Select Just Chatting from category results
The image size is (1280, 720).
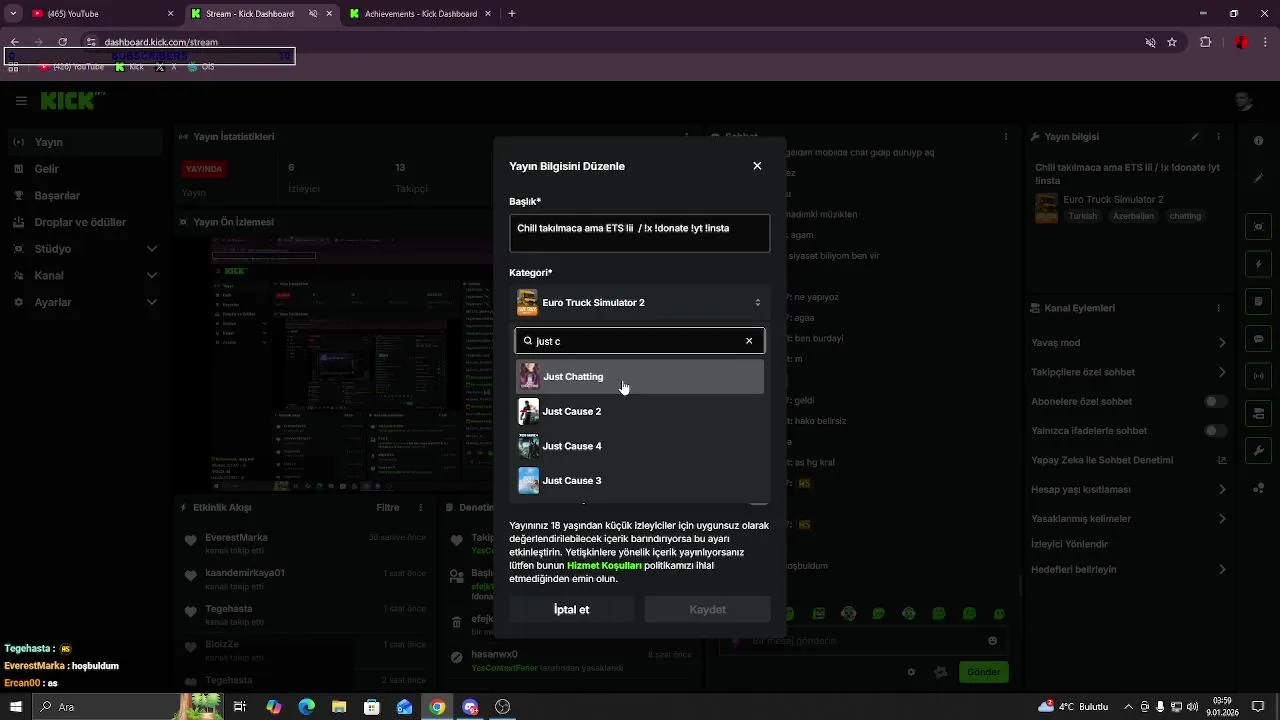click(x=639, y=377)
